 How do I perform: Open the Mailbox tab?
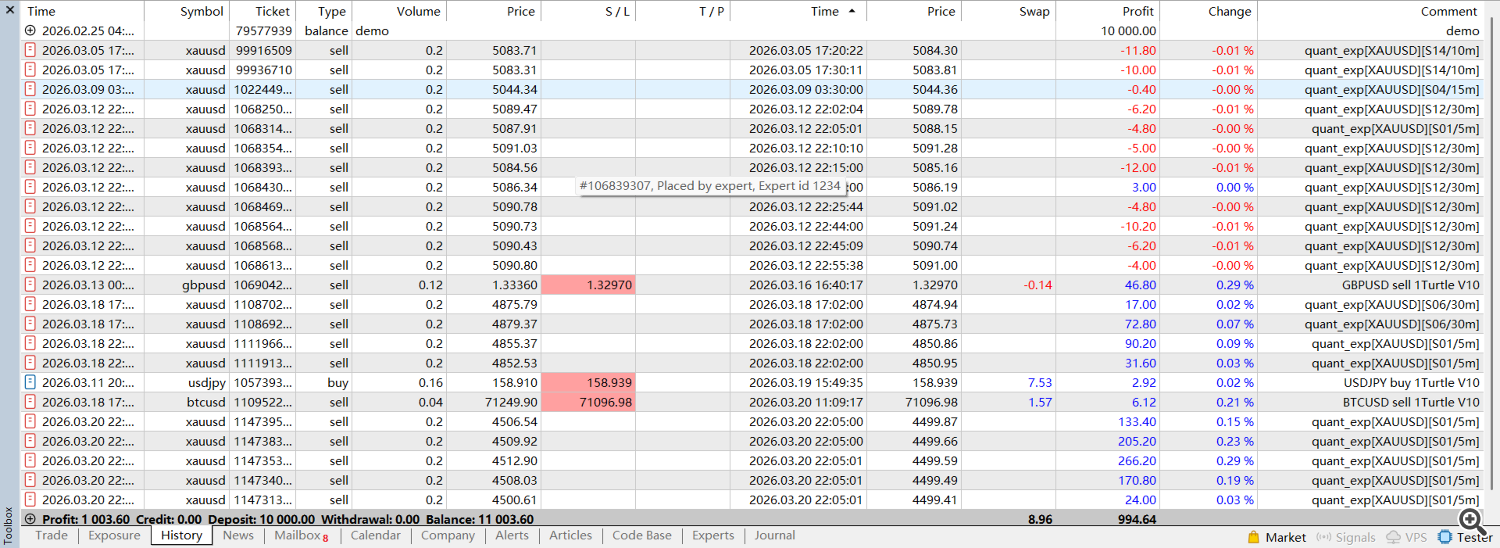tap(301, 536)
